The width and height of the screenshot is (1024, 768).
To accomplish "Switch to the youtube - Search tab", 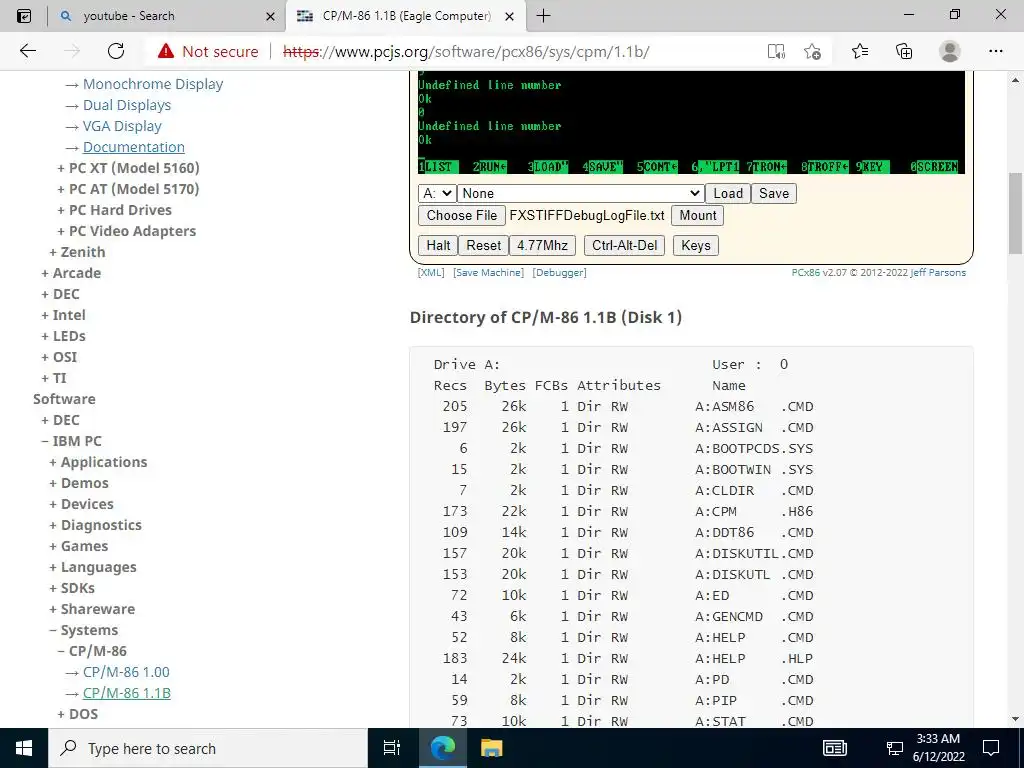I will pos(166,16).
